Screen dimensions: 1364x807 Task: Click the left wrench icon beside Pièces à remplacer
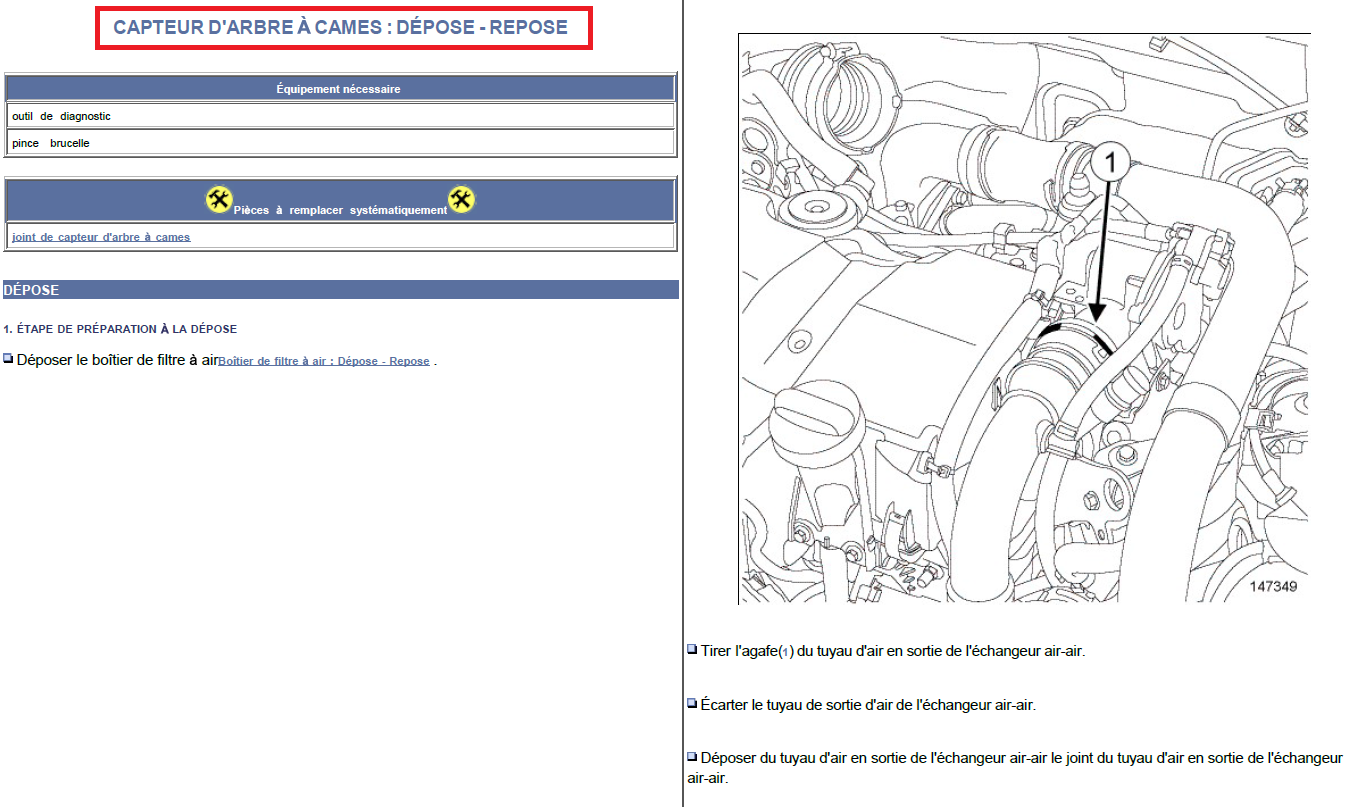[x=219, y=199]
